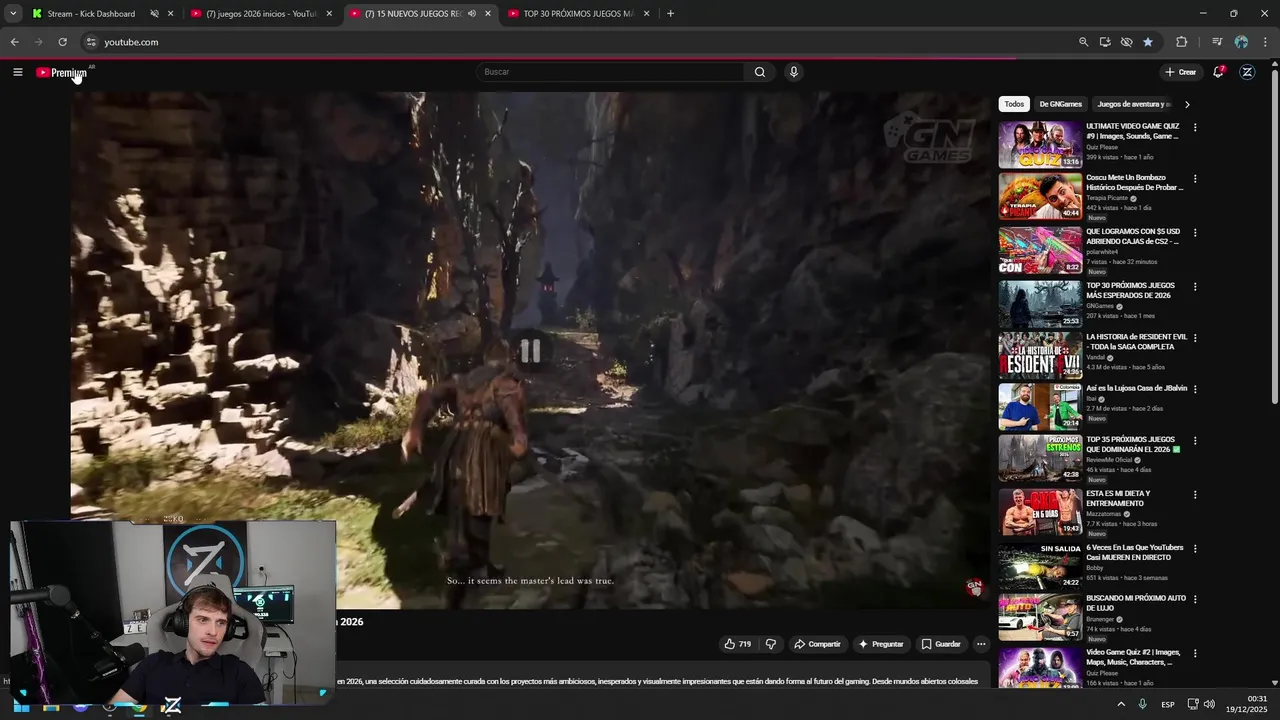
Task: Open options for LA HISTORIA DE RESIDENT EVIL
Action: pos(1195,338)
